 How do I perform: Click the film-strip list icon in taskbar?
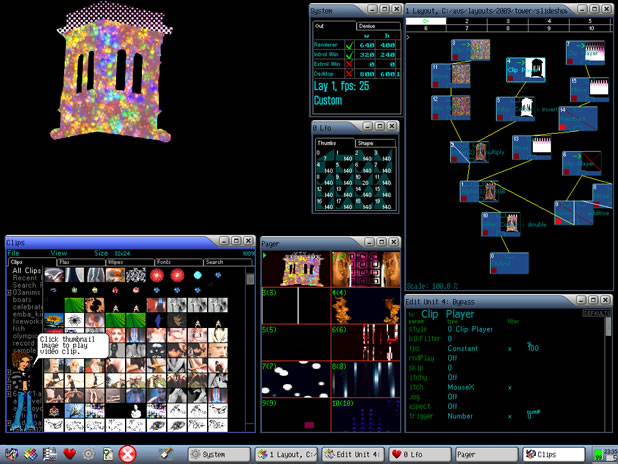pos(49,454)
